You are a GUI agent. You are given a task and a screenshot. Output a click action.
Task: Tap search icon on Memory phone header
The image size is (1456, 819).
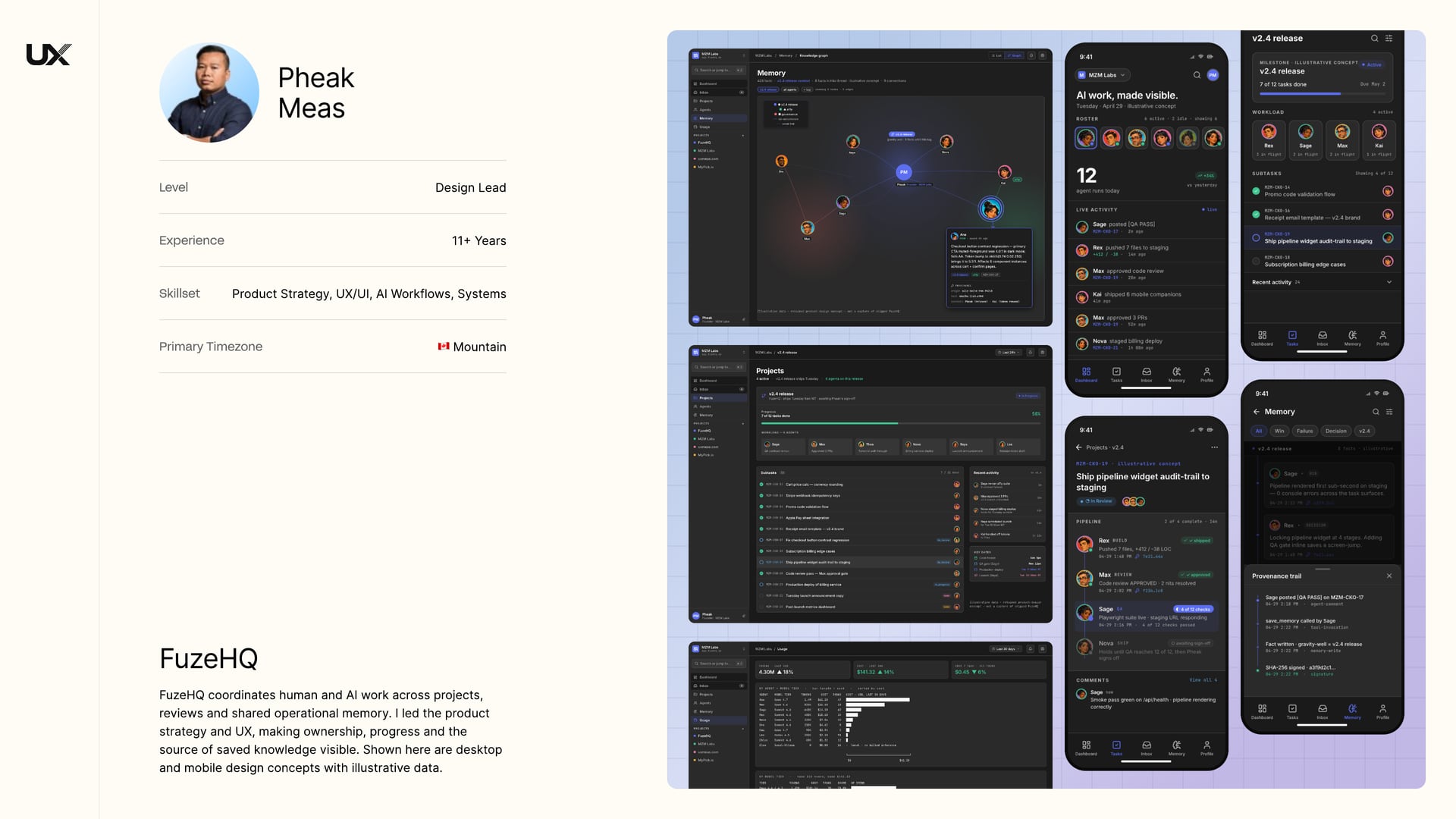[1375, 412]
